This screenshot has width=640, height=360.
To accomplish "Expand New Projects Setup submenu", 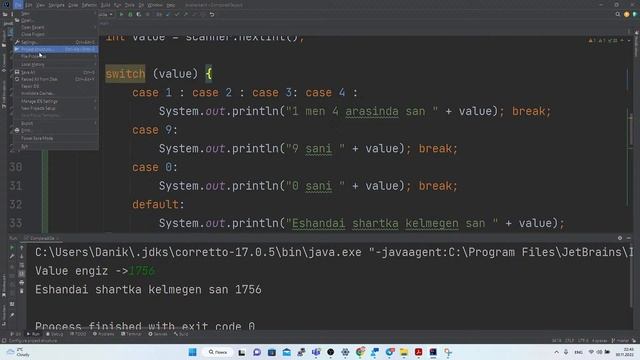I will click(56, 109).
